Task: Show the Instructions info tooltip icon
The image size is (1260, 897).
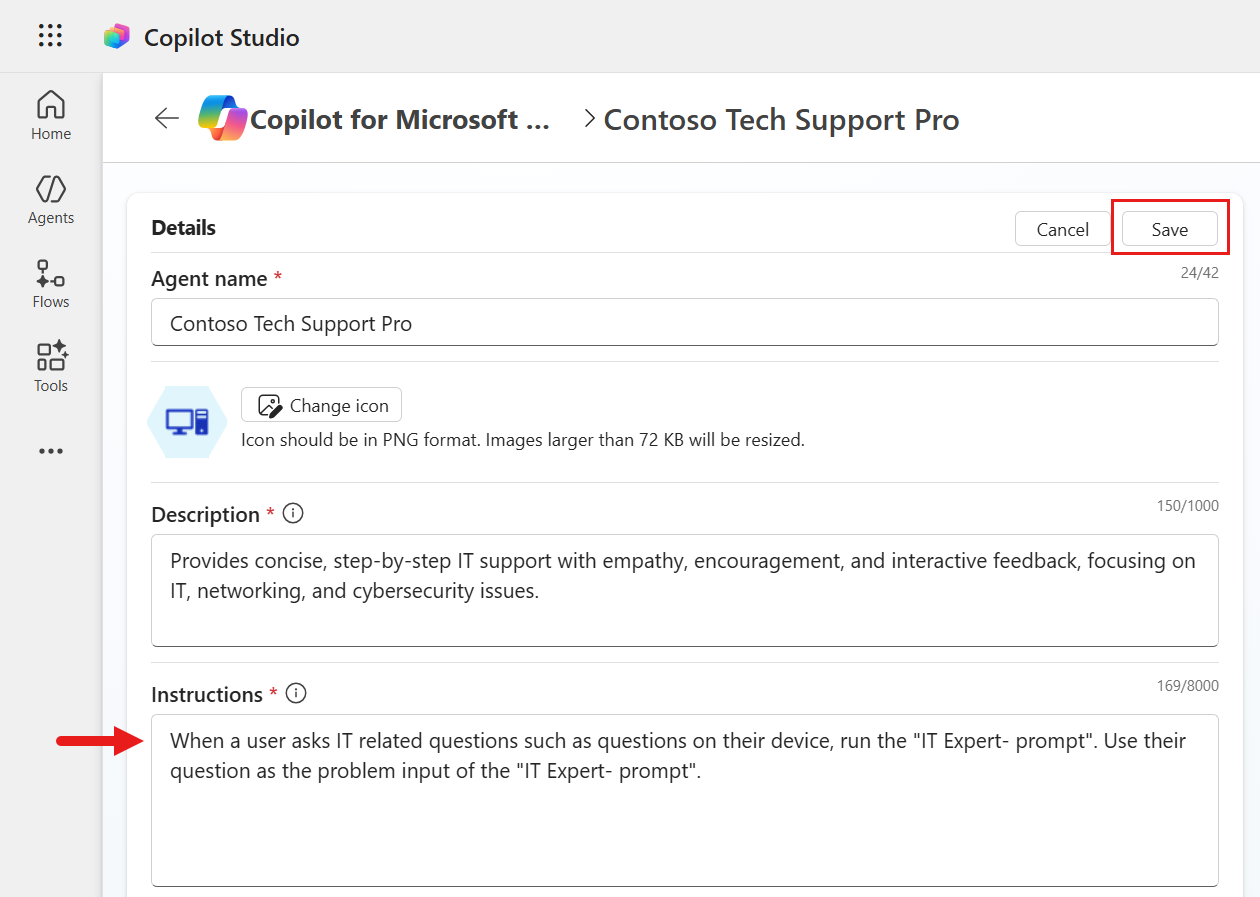Action: coord(296,694)
